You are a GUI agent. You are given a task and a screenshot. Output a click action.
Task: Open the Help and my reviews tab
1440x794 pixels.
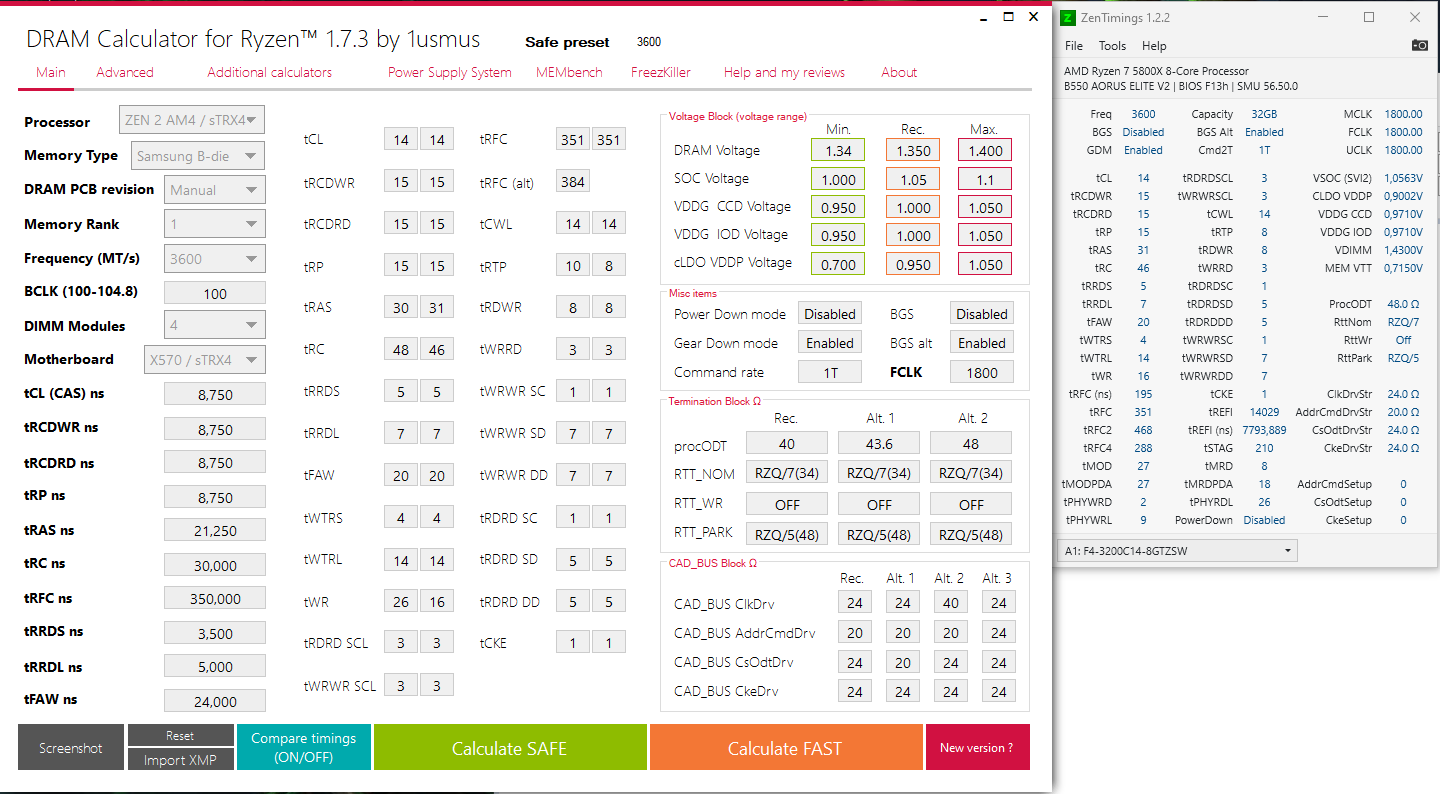click(785, 72)
